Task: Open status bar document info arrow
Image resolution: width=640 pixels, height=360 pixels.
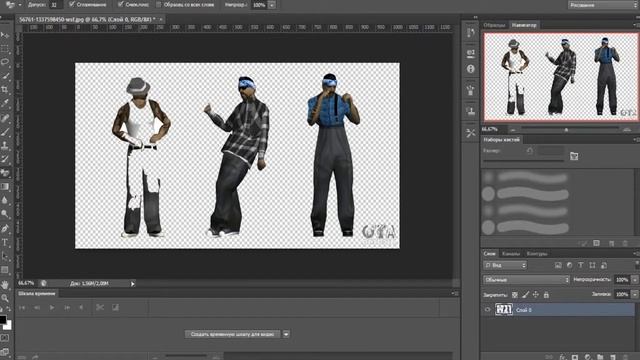Action: 133,284
